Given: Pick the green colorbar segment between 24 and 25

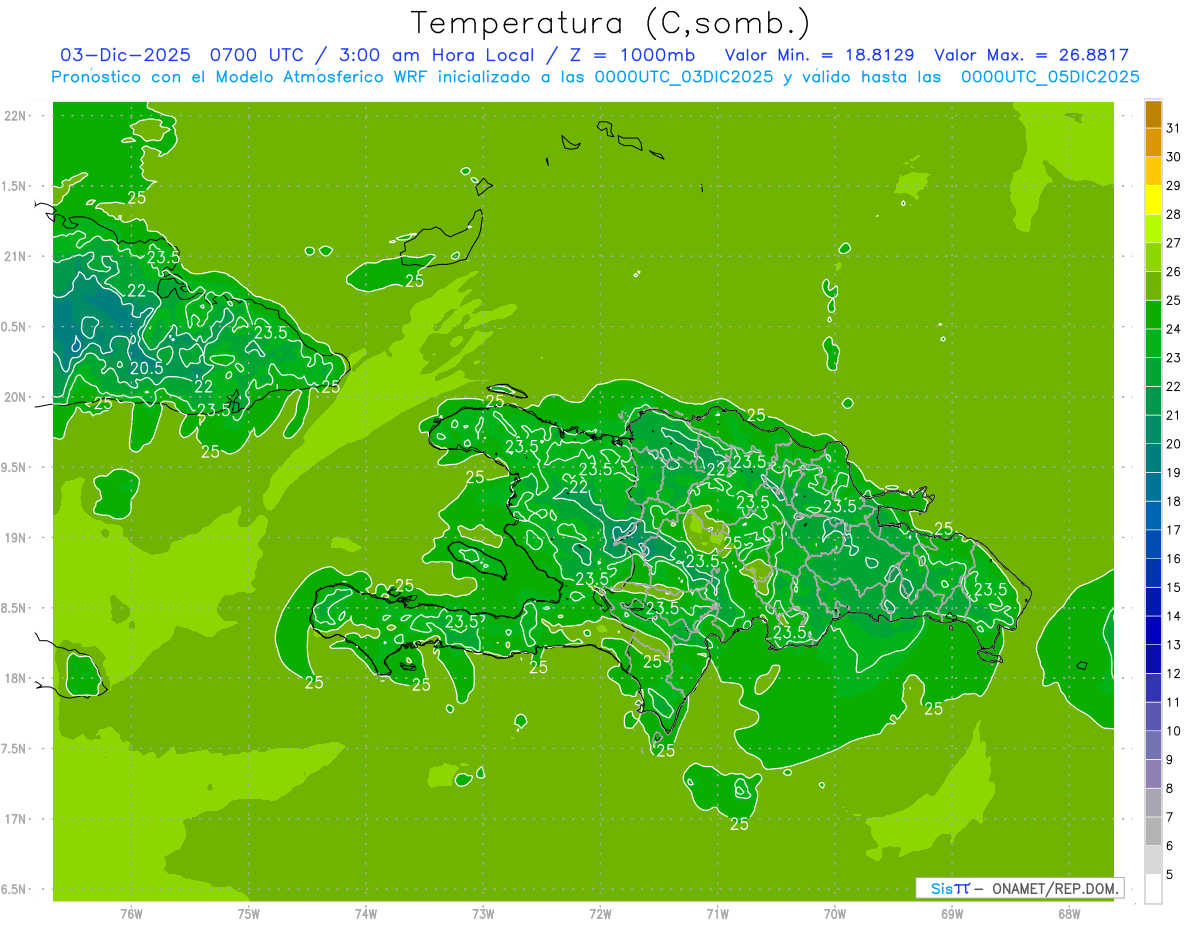Looking at the screenshot, I should coord(1153,315).
